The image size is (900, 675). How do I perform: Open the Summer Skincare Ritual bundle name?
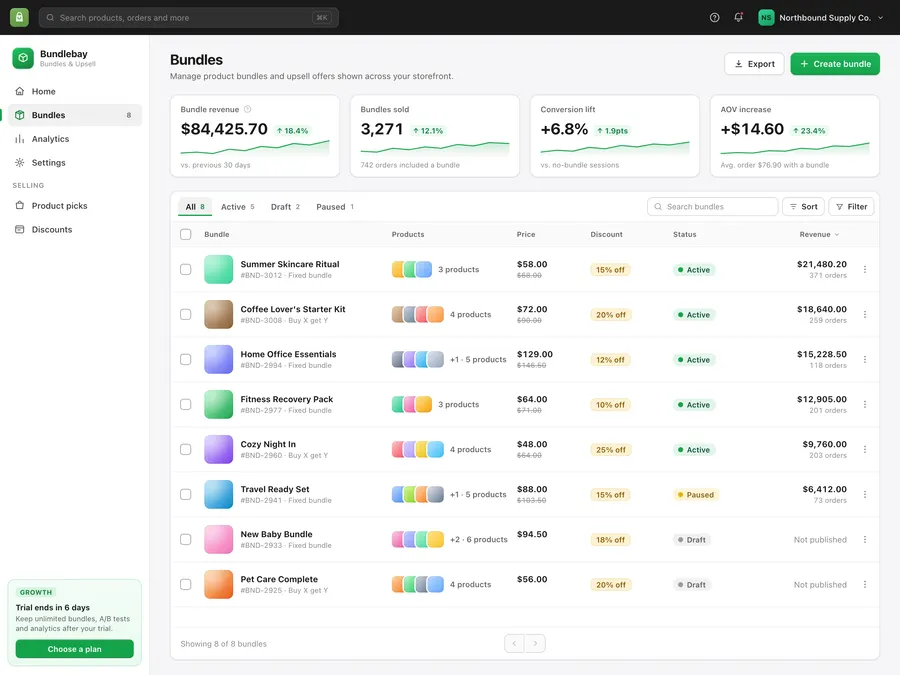[x=290, y=264]
